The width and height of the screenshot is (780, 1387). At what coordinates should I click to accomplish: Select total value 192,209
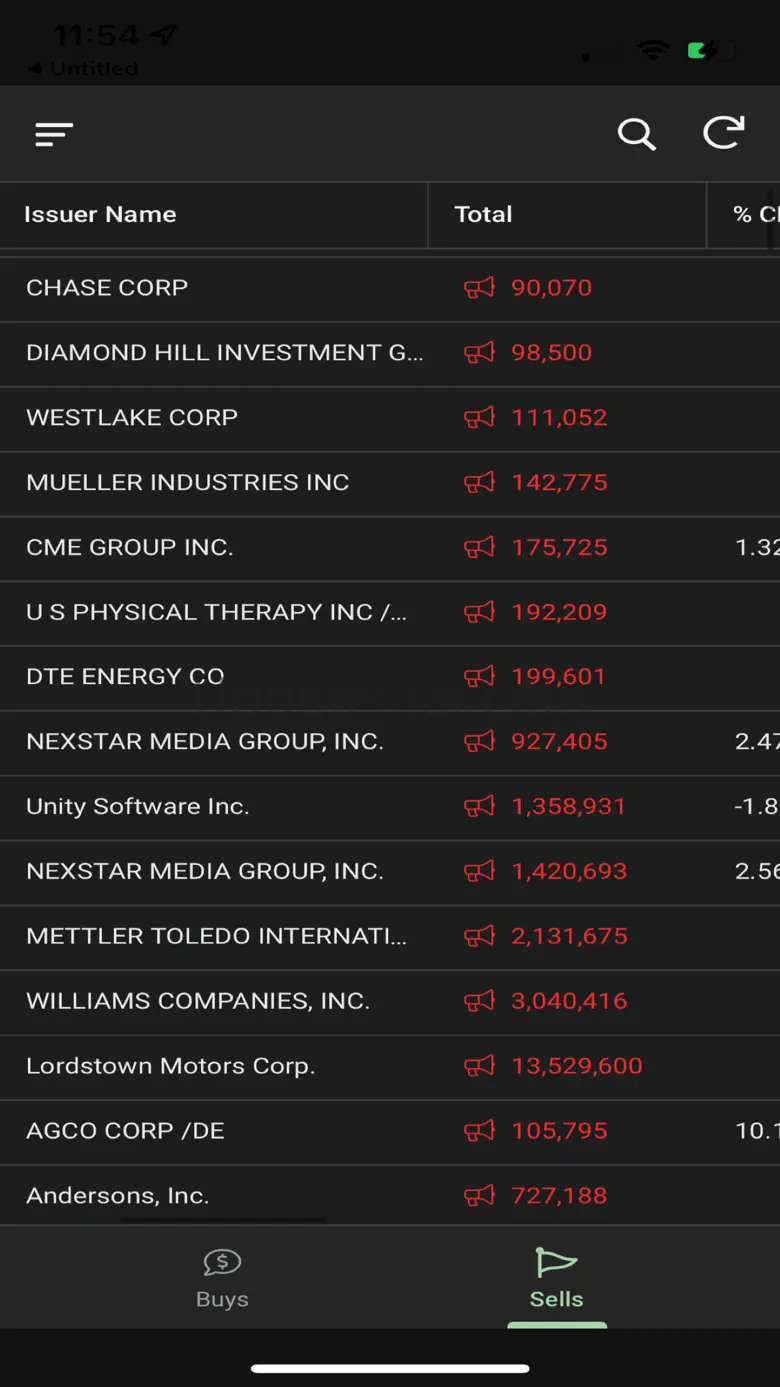[x=559, y=612]
